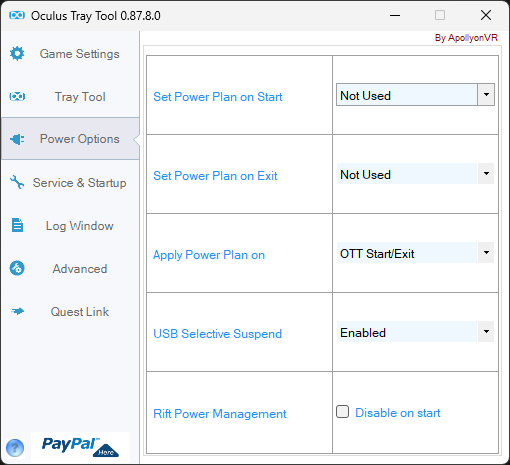Click the Tray Tool headset icon
This screenshot has height=465, width=510.
(x=17, y=97)
